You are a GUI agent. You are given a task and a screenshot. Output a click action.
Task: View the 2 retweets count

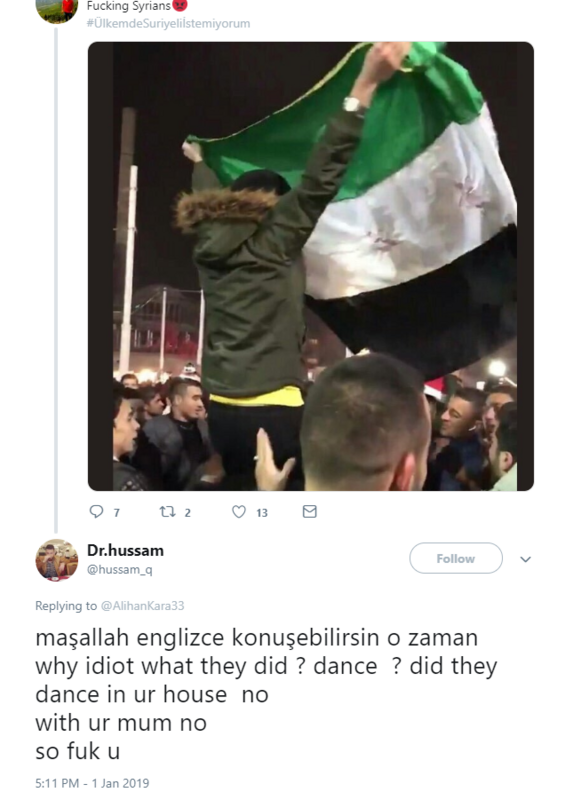point(187,513)
